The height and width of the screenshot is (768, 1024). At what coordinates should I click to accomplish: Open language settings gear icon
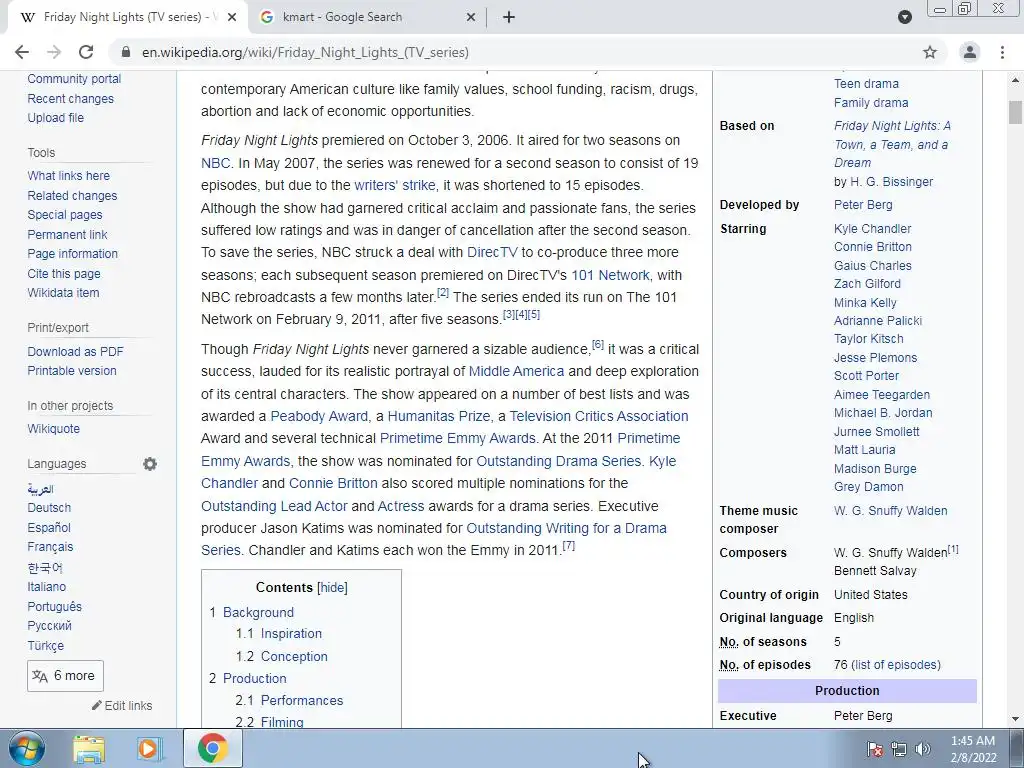pos(150,464)
